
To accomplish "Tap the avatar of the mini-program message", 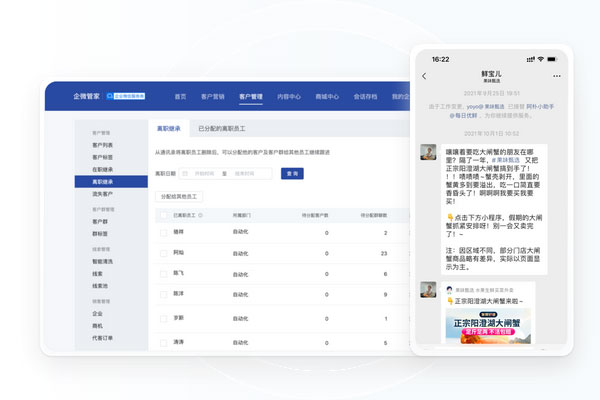I will coord(427,290).
